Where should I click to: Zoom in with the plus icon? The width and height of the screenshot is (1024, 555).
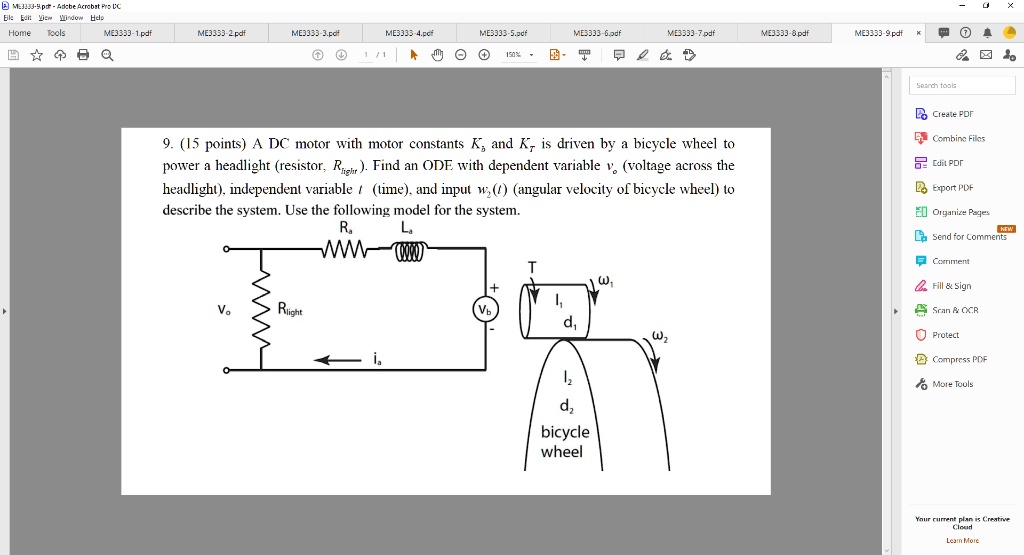pos(484,55)
